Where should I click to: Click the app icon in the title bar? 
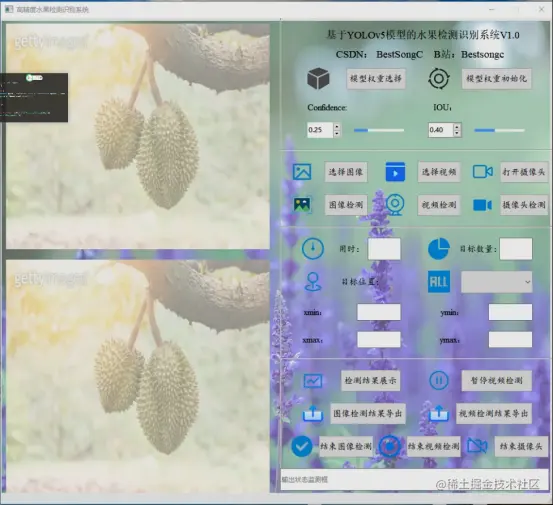(x=9, y=9)
